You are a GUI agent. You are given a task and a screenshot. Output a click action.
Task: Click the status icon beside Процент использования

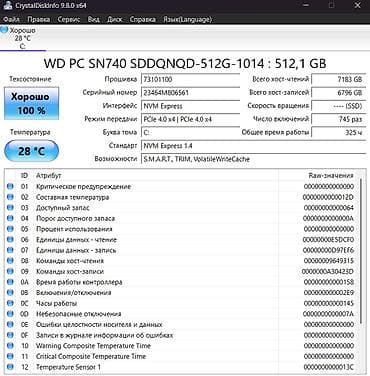click(x=10, y=229)
